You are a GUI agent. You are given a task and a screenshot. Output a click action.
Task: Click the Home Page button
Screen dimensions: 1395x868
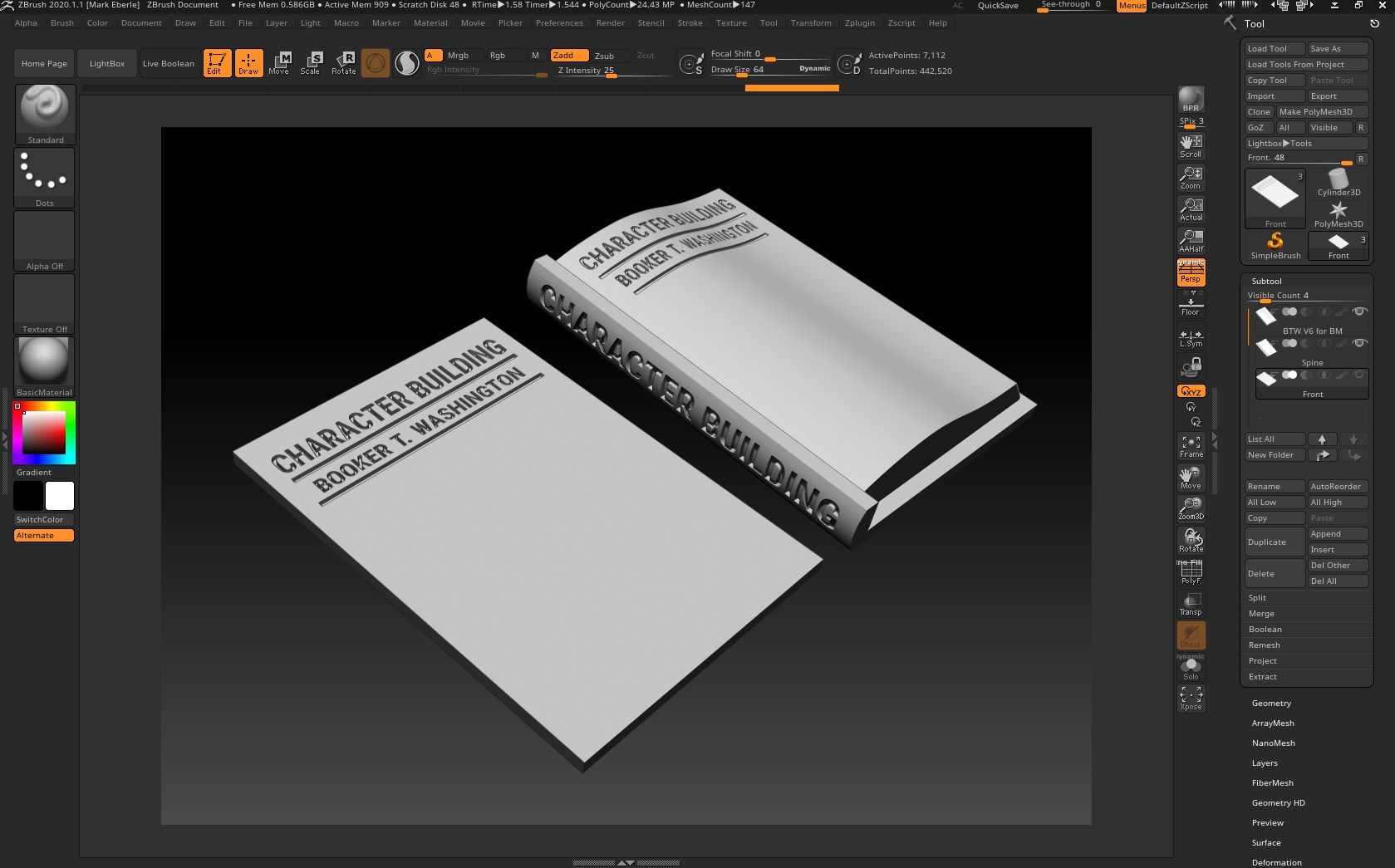click(44, 63)
